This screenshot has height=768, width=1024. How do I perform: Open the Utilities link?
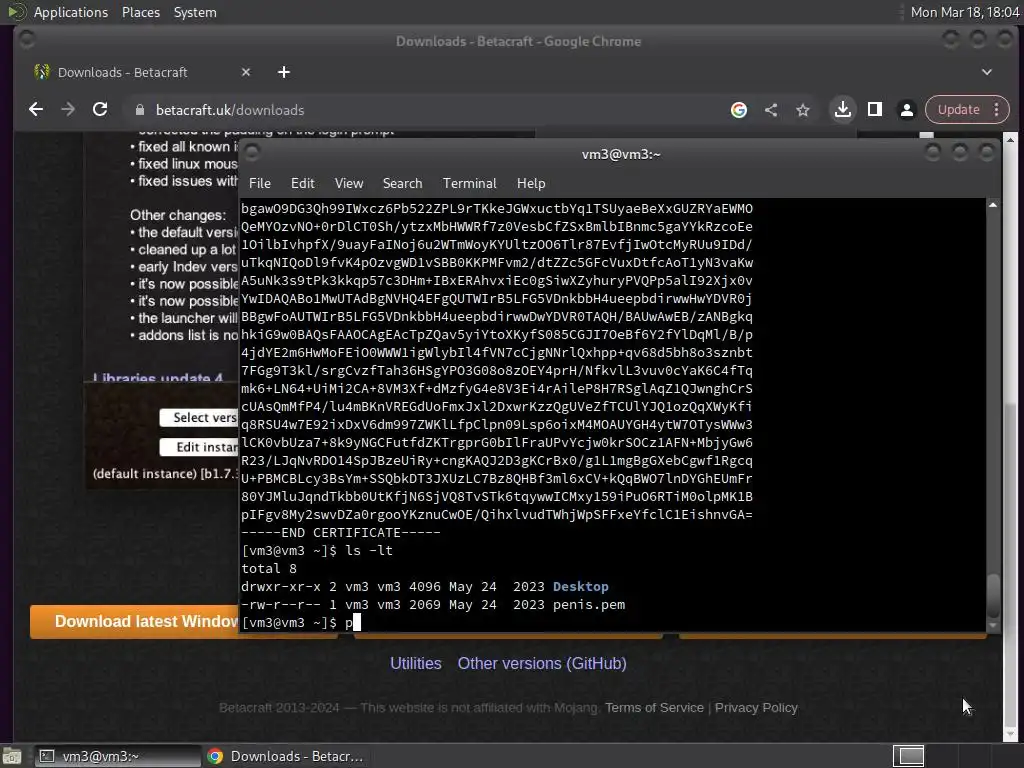[x=415, y=664]
